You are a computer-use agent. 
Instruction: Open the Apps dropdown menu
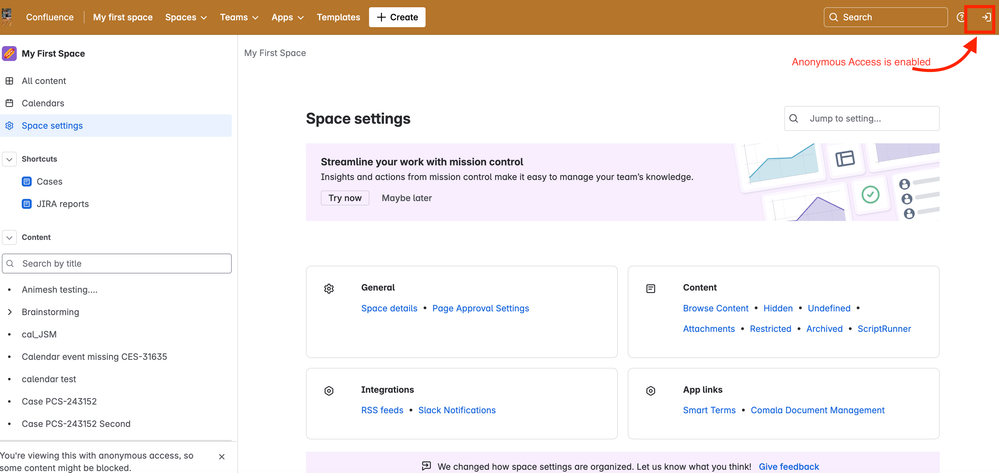288,17
